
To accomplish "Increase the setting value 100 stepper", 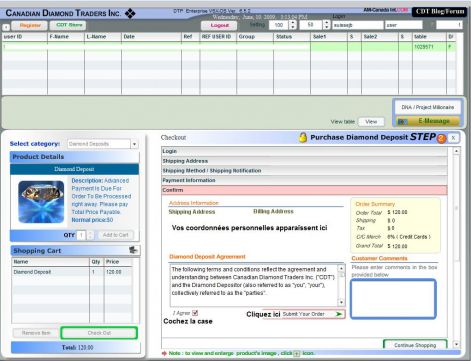I will 293,23.
